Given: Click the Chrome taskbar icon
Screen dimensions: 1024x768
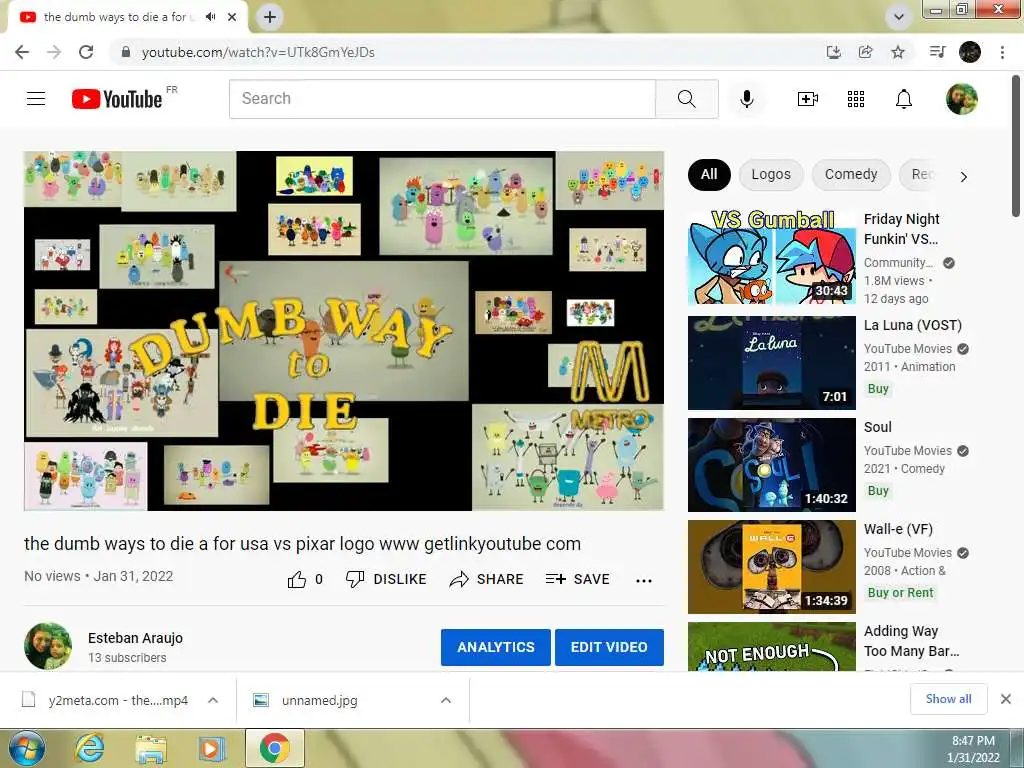Looking at the screenshot, I should point(275,748).
